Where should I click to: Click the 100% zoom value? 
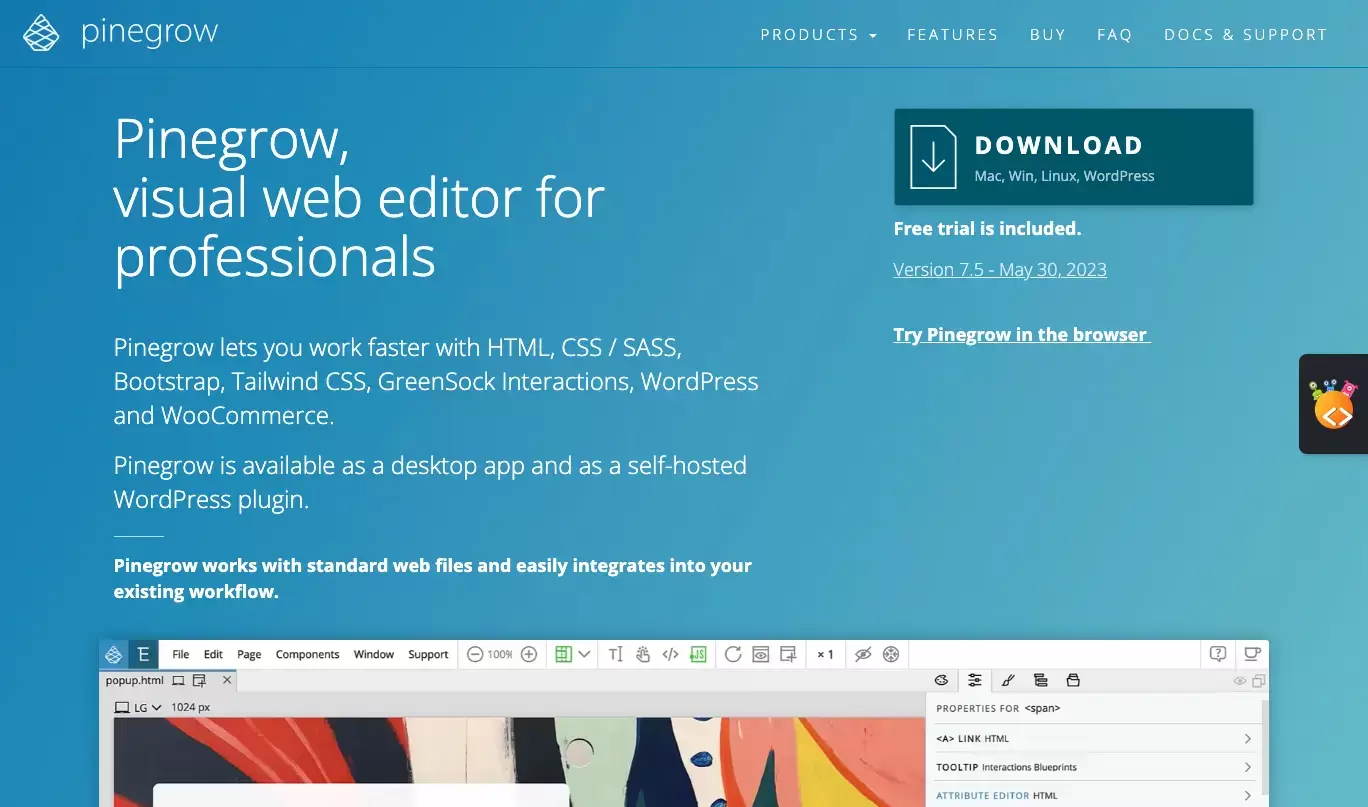tap(501, 654)
